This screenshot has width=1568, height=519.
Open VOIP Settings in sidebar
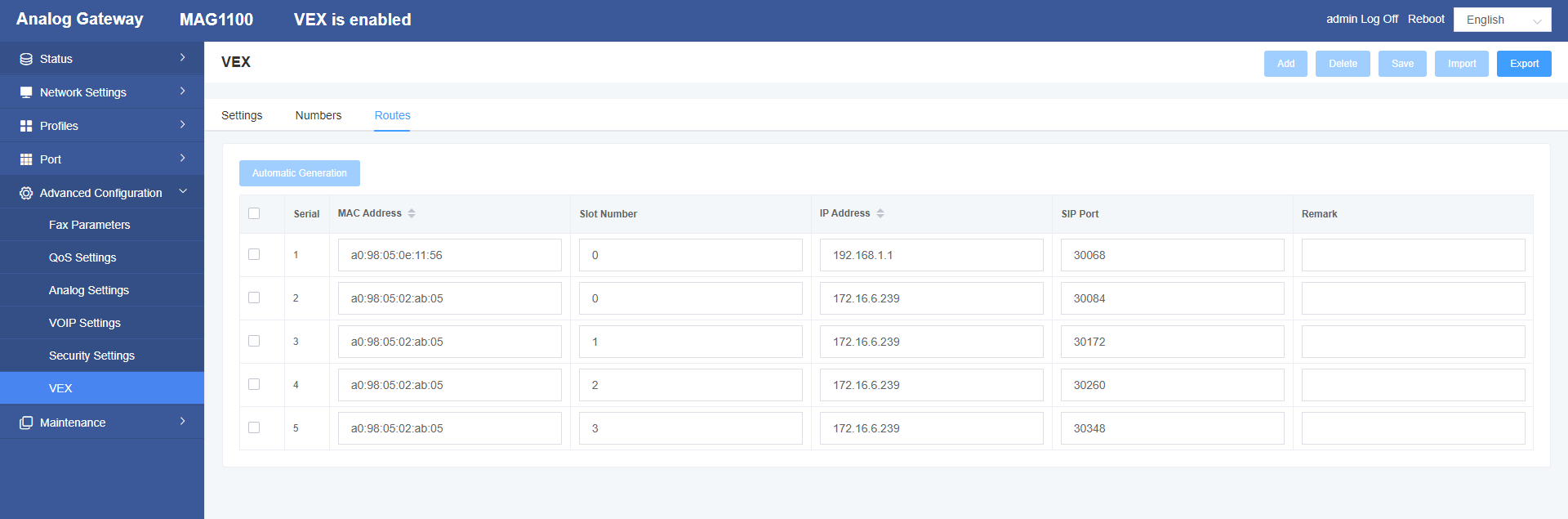[x=102, y=323]
